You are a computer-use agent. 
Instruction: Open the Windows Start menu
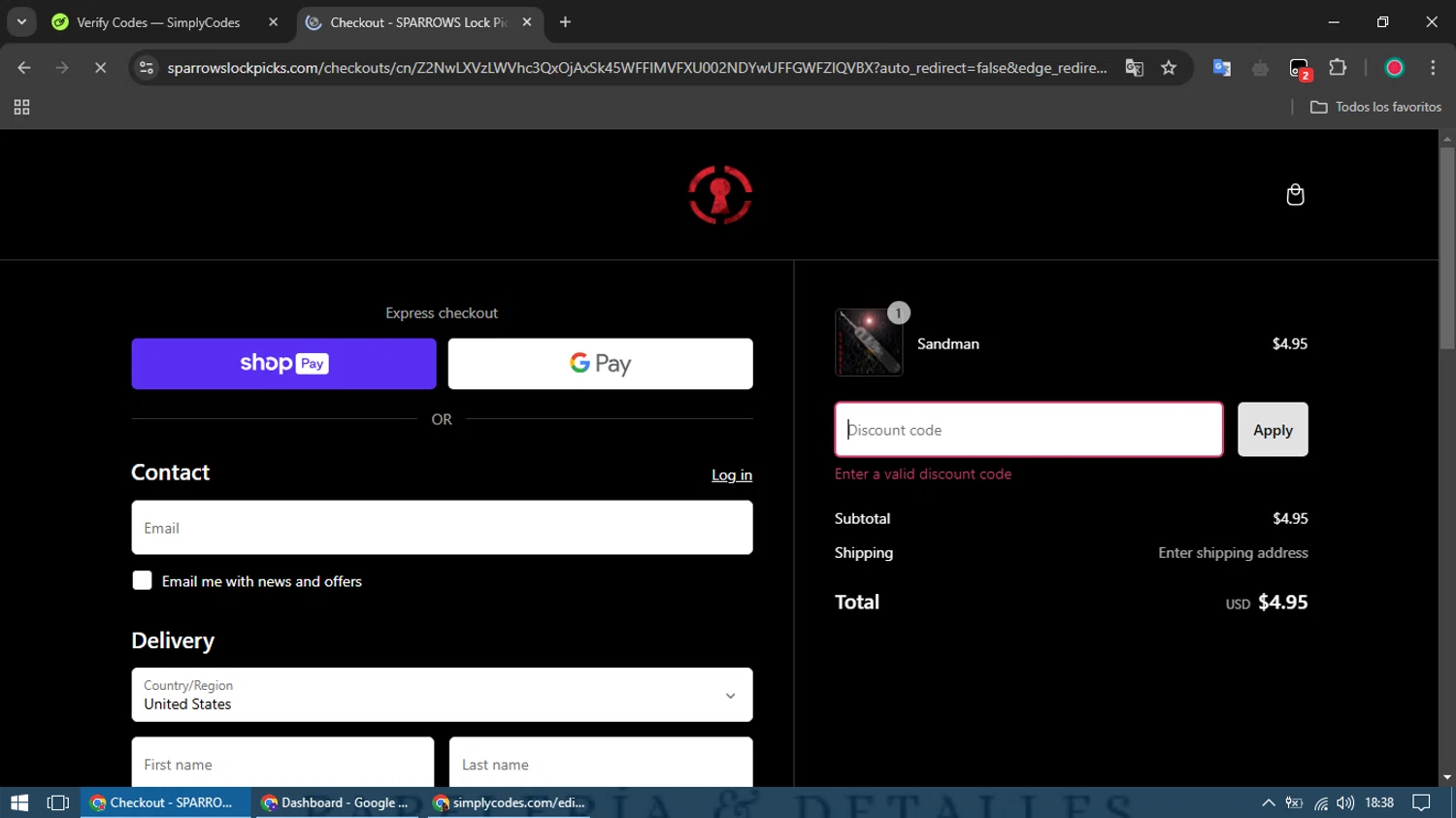19,802
